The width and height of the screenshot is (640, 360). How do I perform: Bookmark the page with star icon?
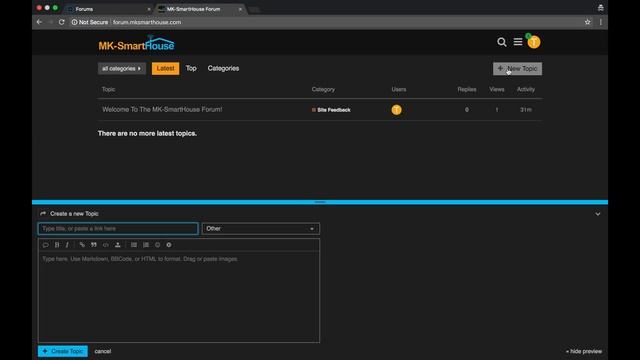pos(587,22)
